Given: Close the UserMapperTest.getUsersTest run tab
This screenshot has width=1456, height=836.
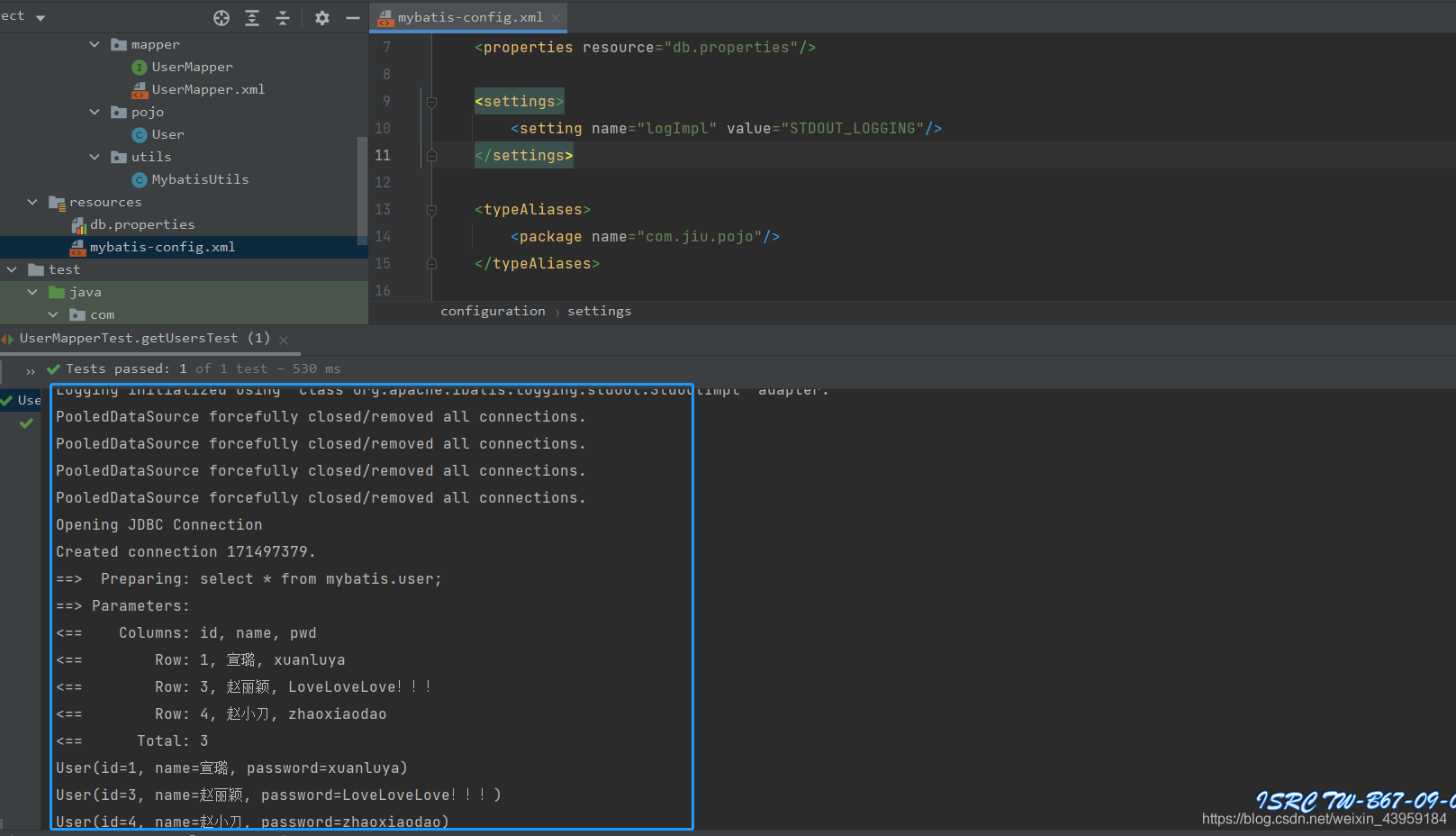Looking at the screenshot, I should [284, 340].
